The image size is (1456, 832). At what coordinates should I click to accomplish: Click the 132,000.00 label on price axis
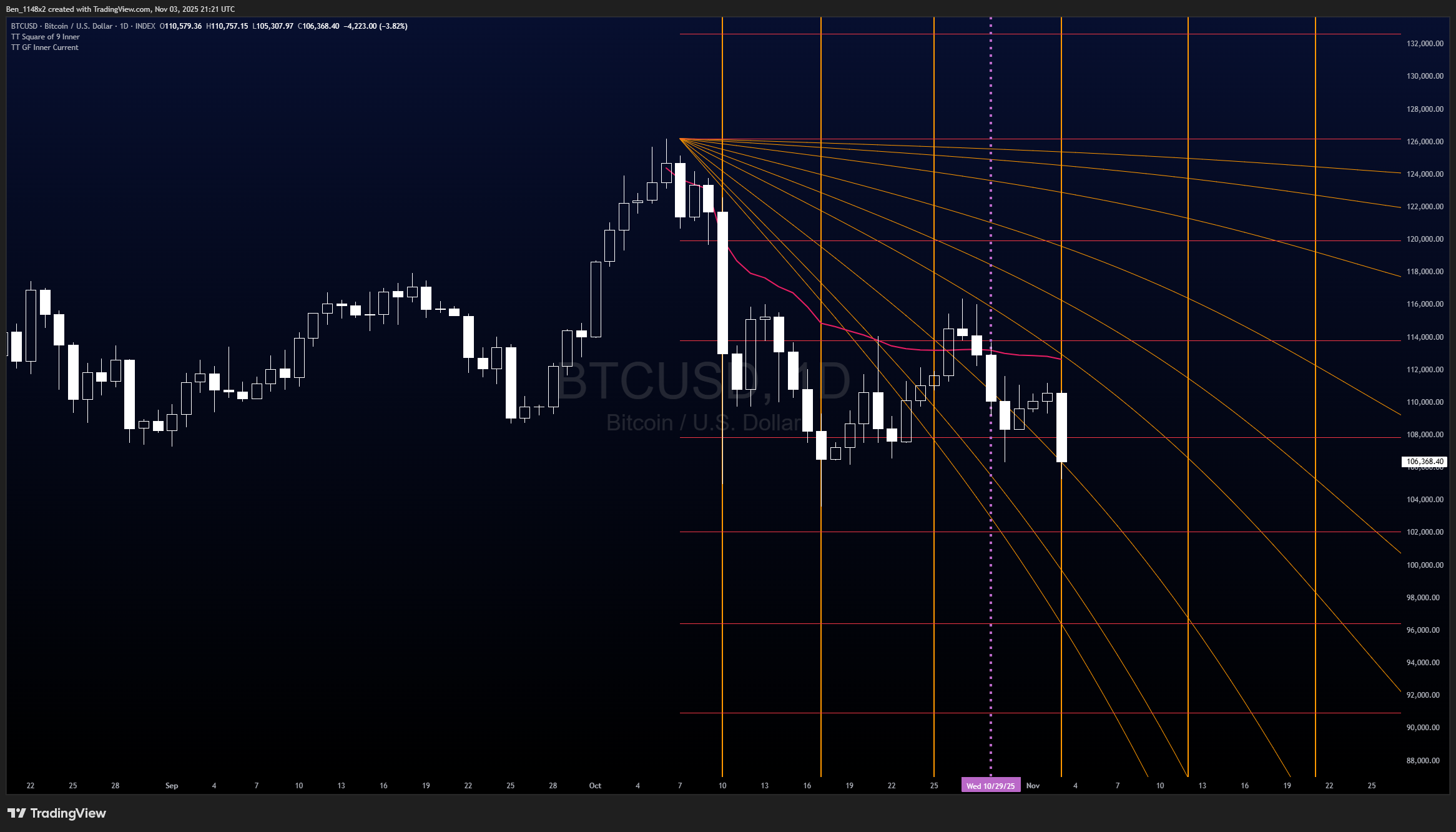pyautogui.click(x=1425, y=44)
